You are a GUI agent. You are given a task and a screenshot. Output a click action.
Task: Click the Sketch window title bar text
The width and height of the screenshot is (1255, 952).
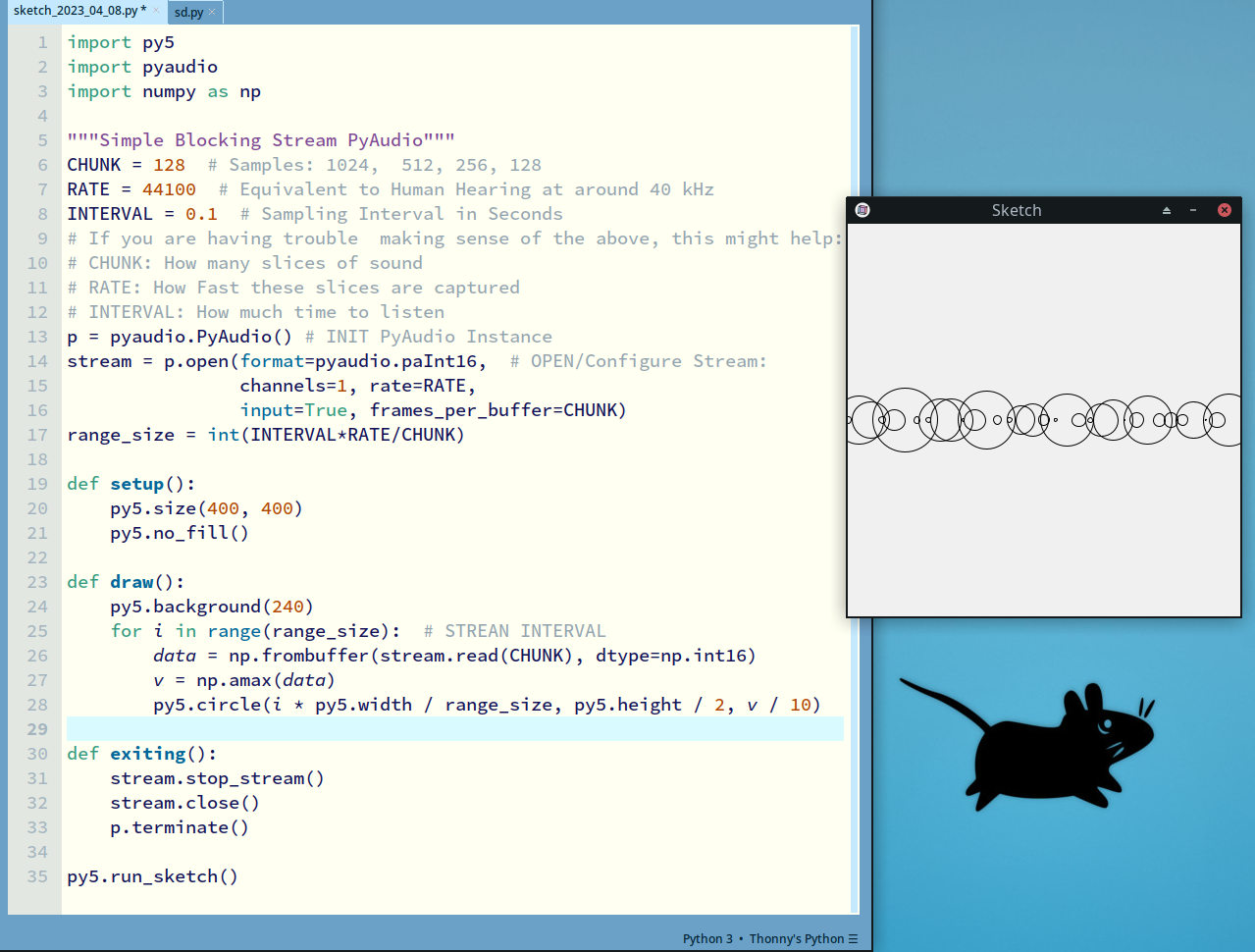[1017, 210]
